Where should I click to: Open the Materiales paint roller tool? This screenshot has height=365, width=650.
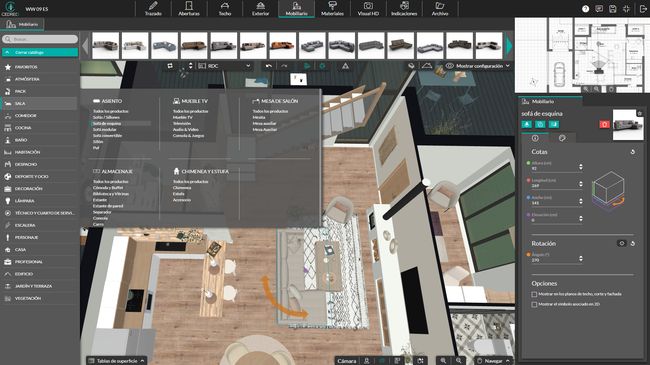tap(332, 8)
